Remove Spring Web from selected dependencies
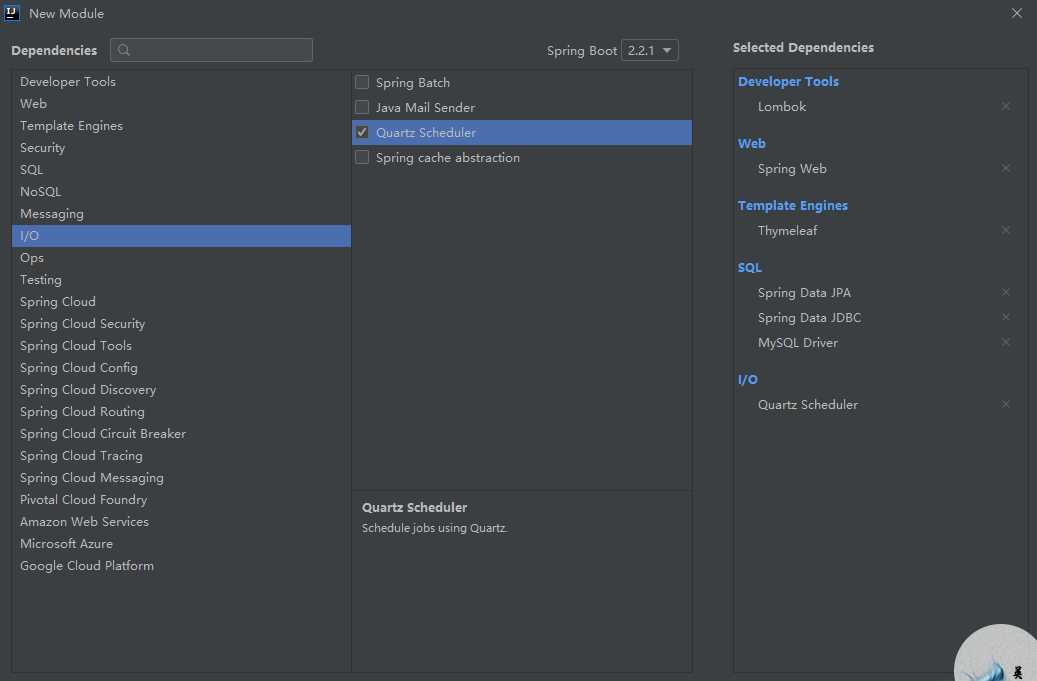Viewport: 1037px width, 681px height. point(1005,169)
